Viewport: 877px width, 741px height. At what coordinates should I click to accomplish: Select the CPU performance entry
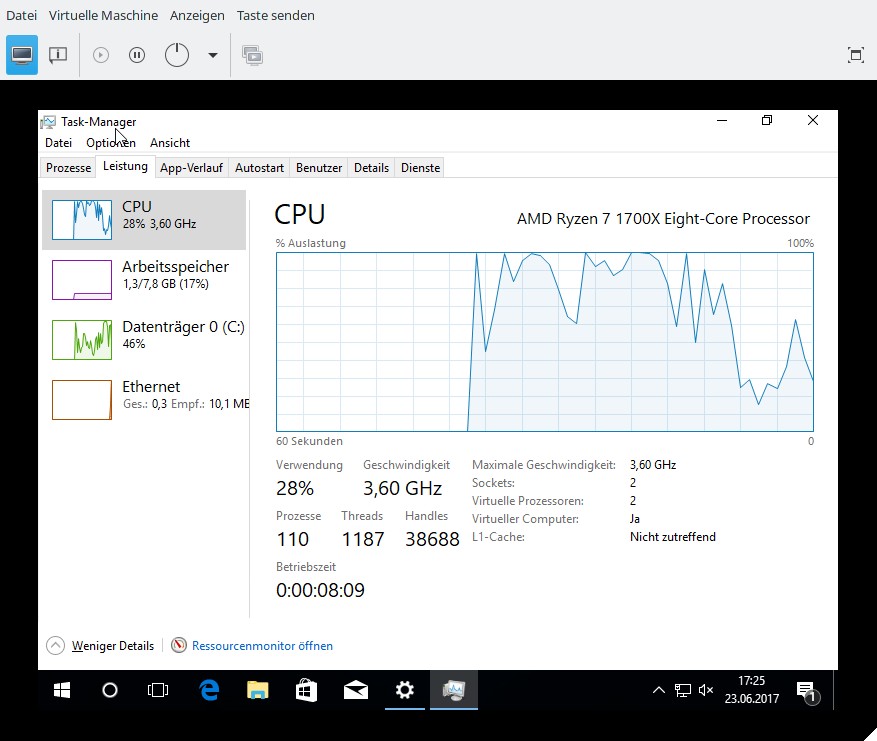pos(144,220)
